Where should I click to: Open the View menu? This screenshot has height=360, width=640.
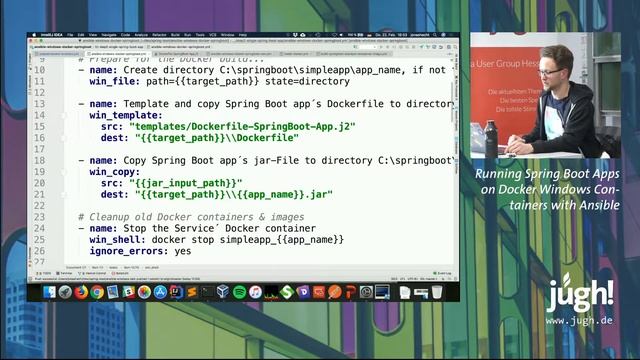(x=93, y=35)
